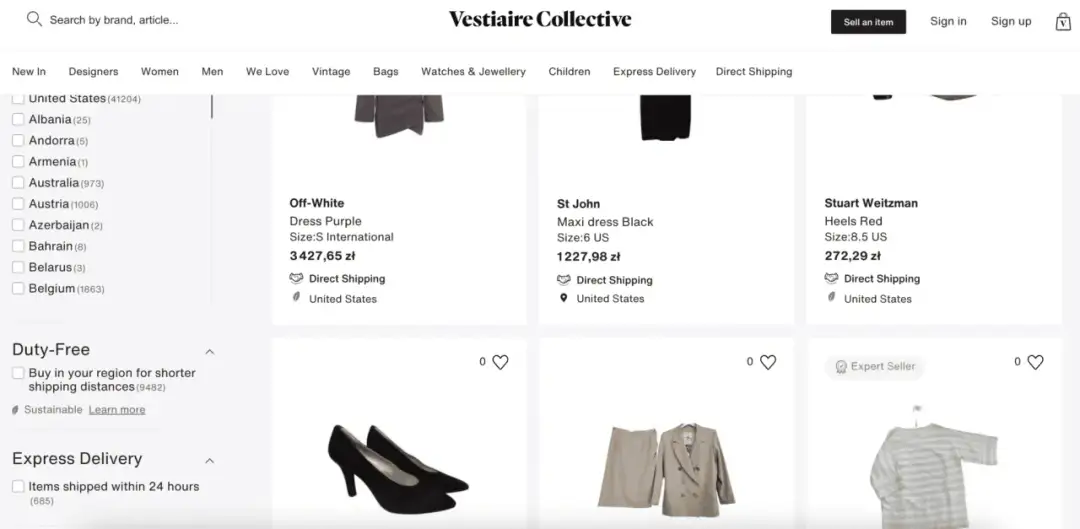Click the search magnifier icon
1080x529 pixels.
[34, 19]
